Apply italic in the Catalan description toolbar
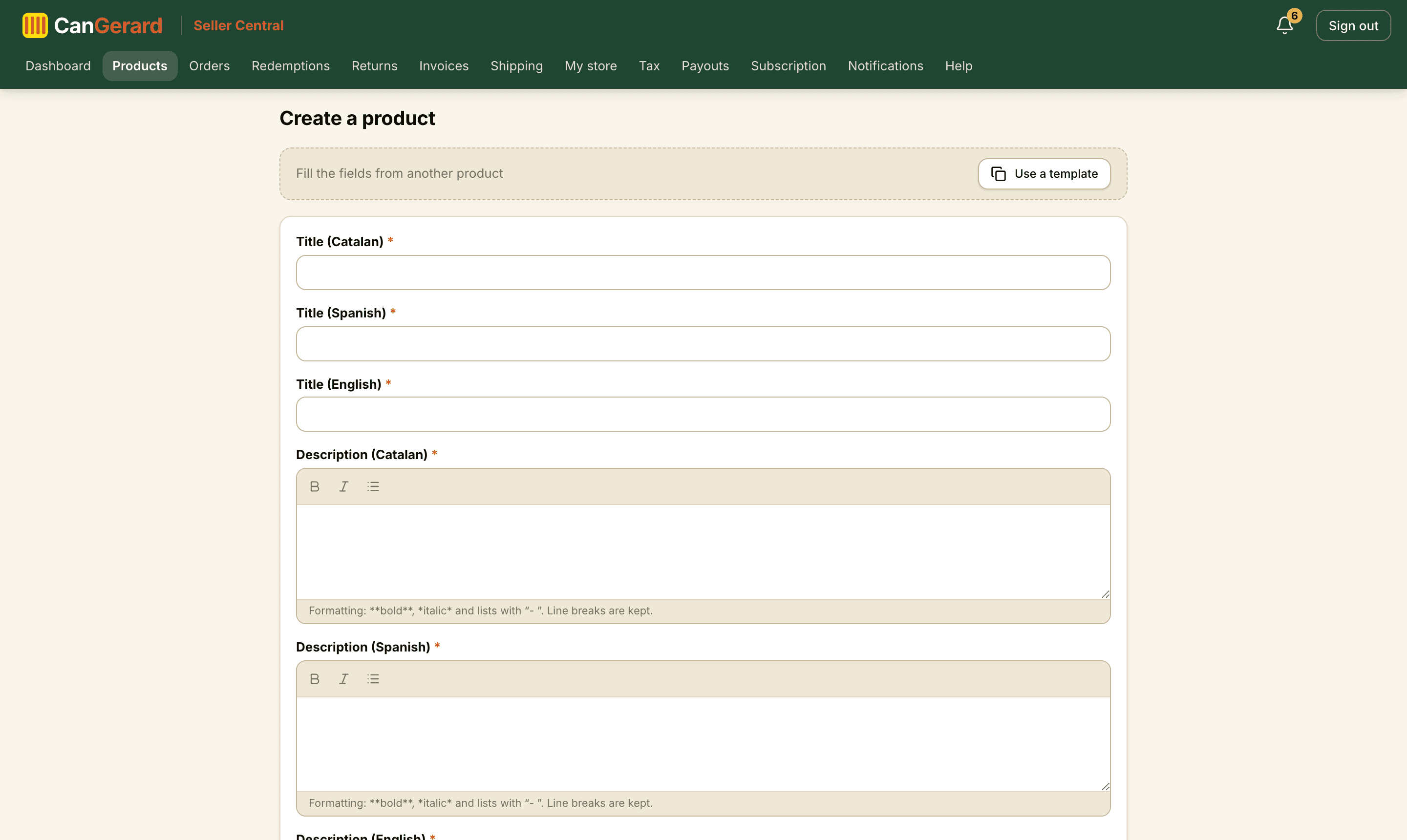The width and height of the screenshot is (1407, 840). coord(343,486)
